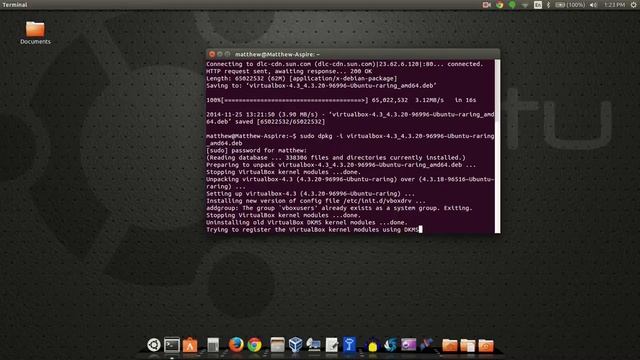
Task: Click the 'Preparing to unpack virtualbox' line
Action: (x=341, y=165)
